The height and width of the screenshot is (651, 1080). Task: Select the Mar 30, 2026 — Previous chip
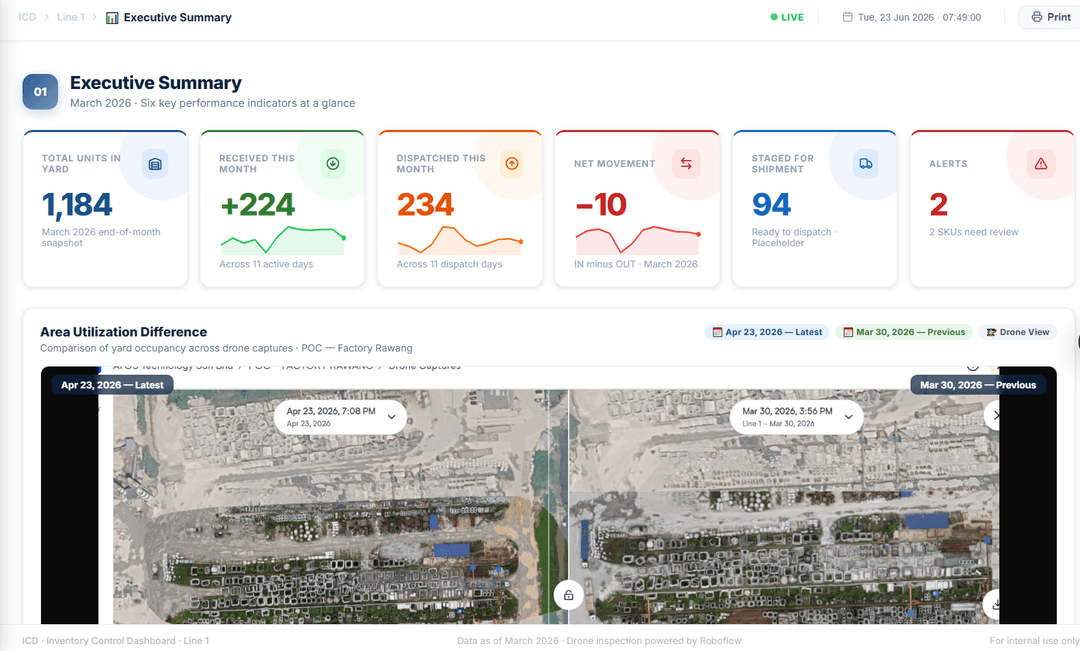(904, 332)
